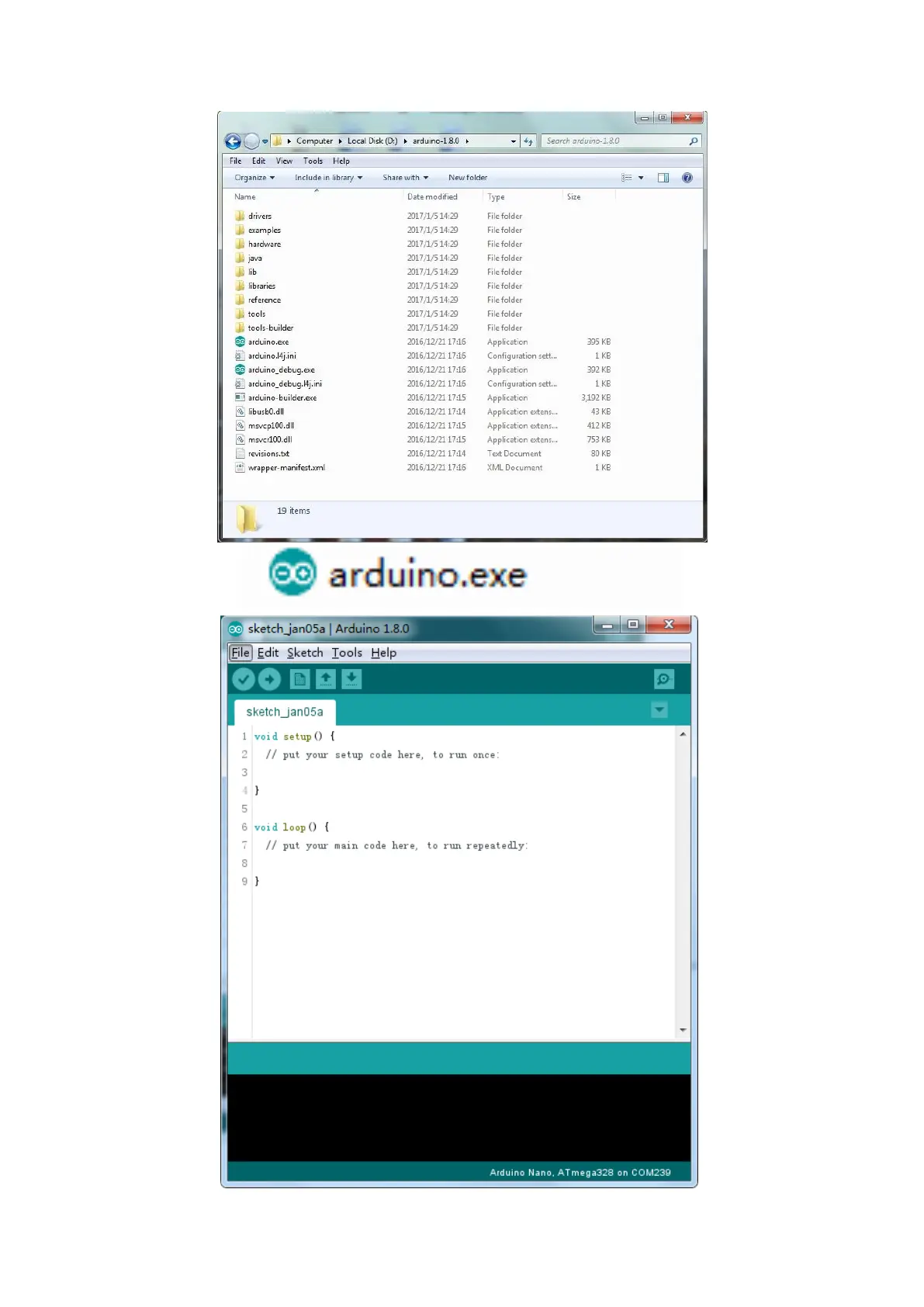
Task: Open the view options dropdown arrow
Action: [641, 178]
